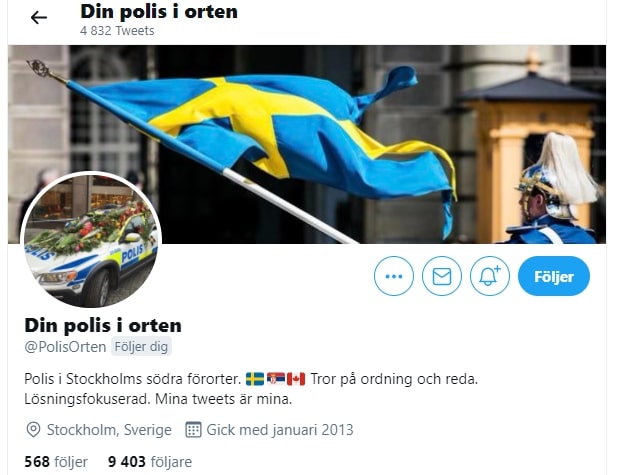Click the Stockholm, Sverige location text
The image size is (621, 475).
[109, 430]
